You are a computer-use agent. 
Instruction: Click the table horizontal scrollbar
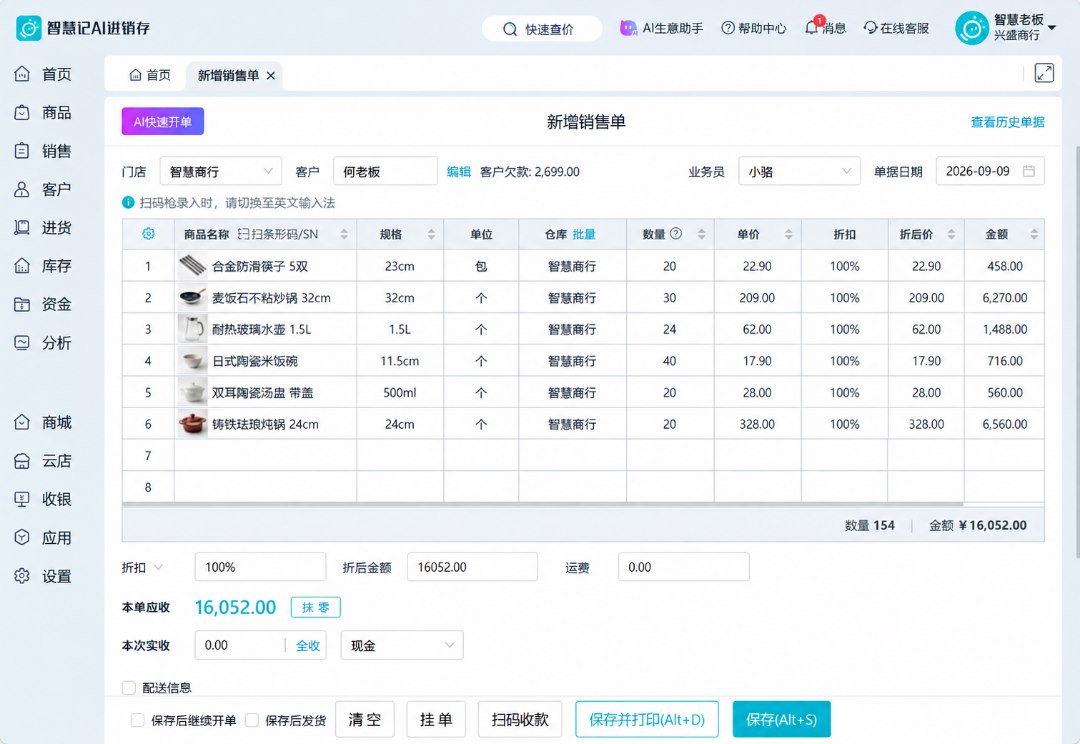point(542,505)
